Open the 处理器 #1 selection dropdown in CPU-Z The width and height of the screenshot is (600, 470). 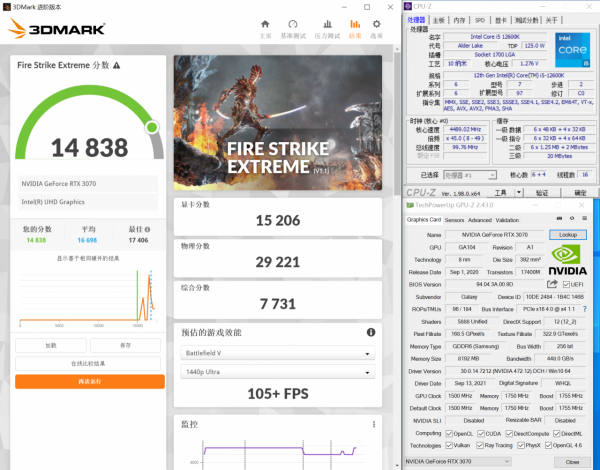click(x=470, y=175)
